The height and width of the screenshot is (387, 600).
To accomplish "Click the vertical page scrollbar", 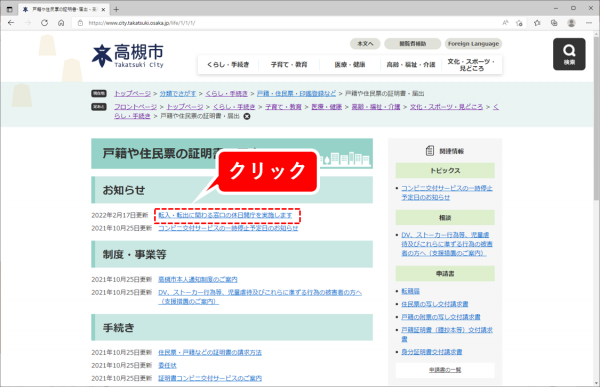I will (x=596, y=209).
